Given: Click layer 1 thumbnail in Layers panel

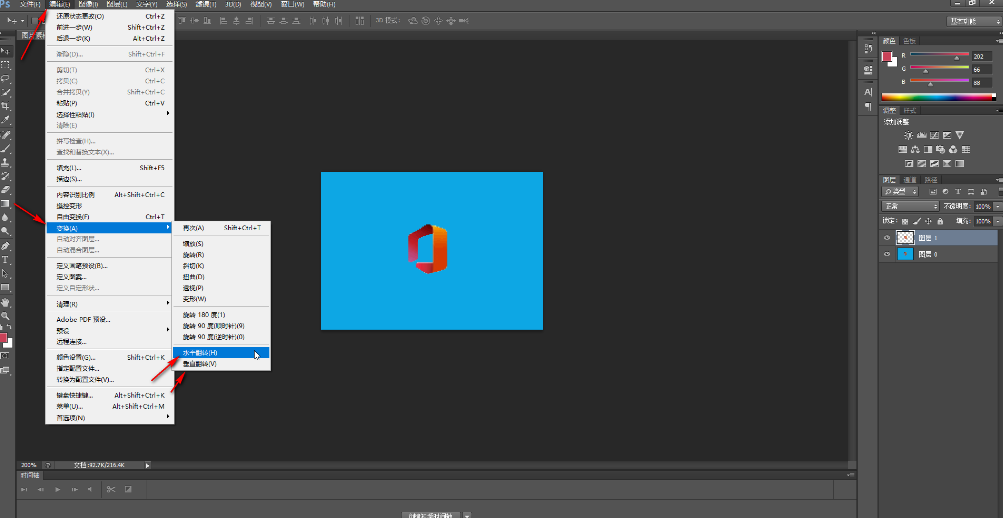Looking at the screenshot, I should [906, 238].
